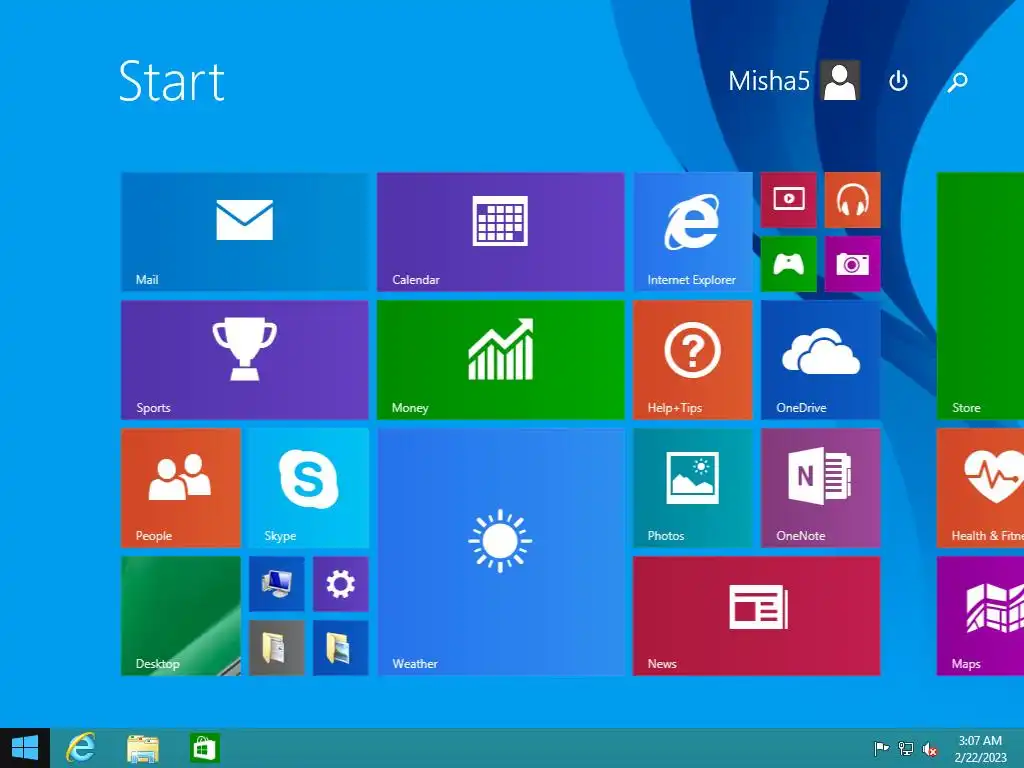Viewport: 1024px width, 768px height.
Task: Open the Calendar tile
Action: coord(500,232)
